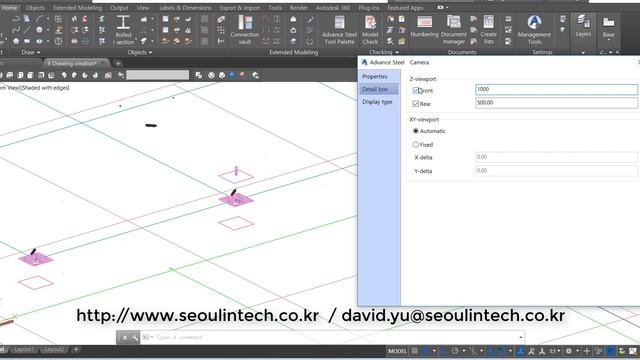Open the Plug-ins ribbon tab
Viewport: 640px width, 360px height.
(369, 8)
